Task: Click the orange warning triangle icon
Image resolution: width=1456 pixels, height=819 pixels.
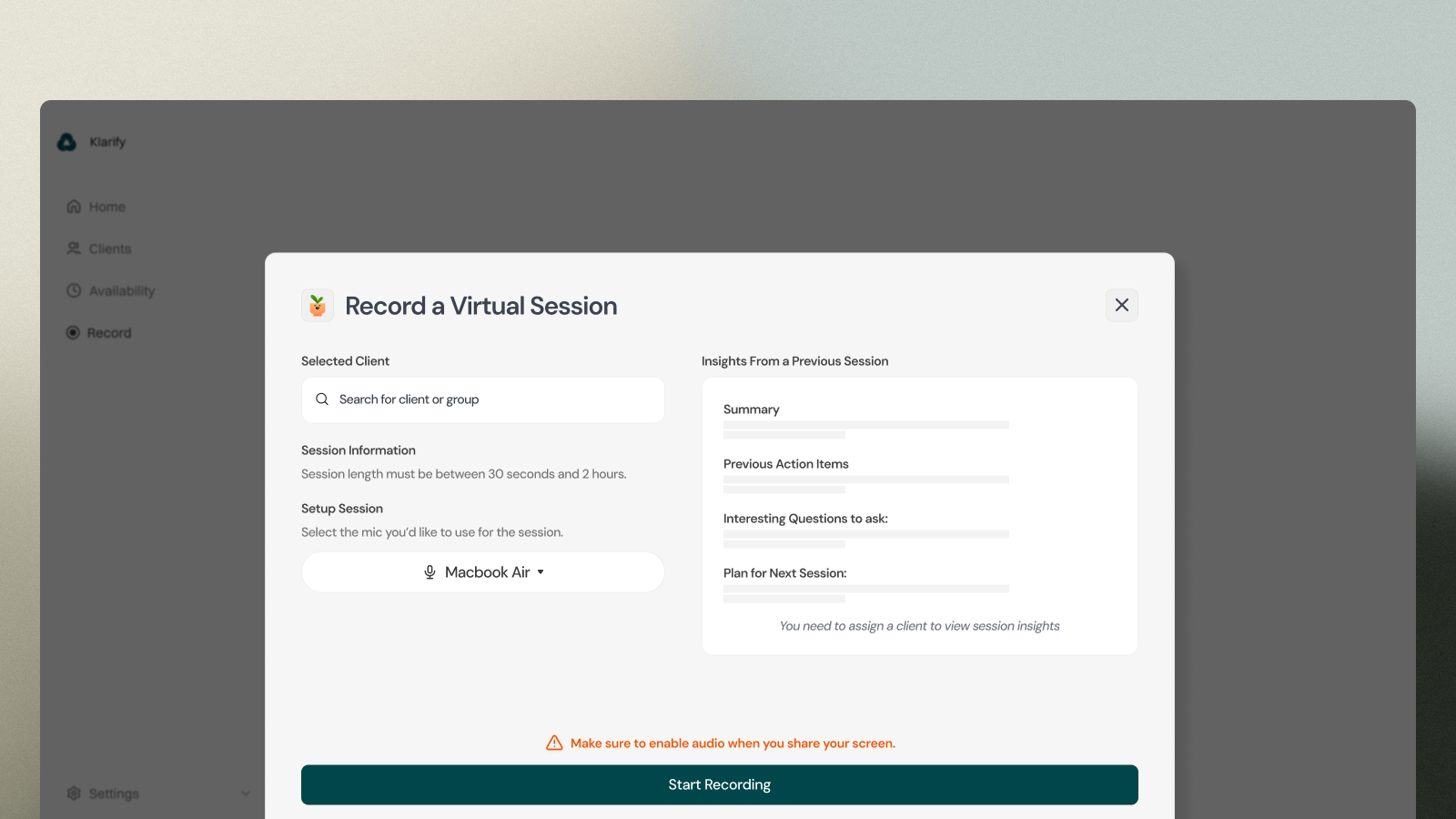Action: pos(554,743)
